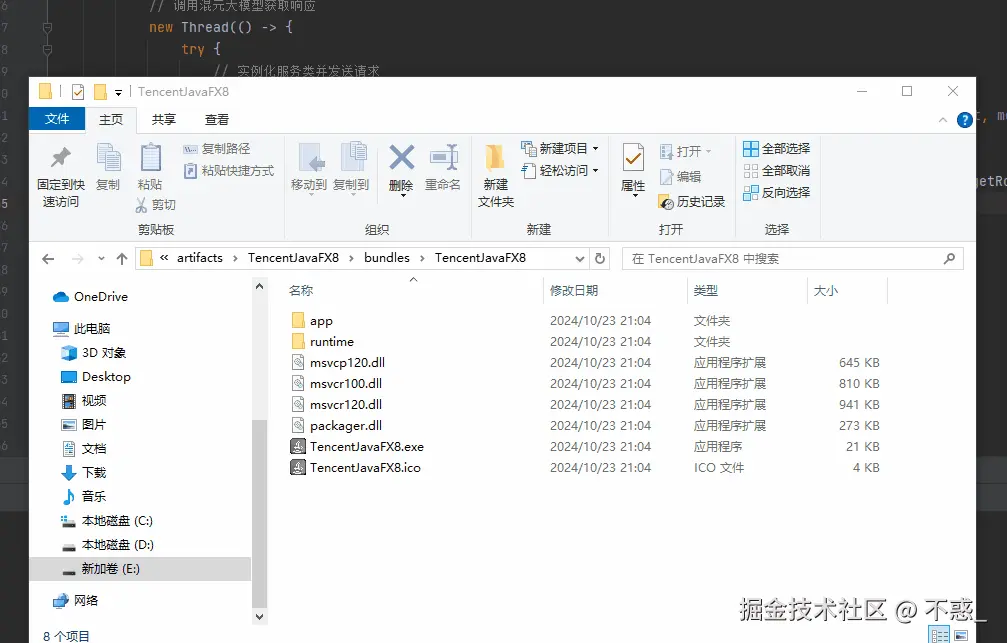Sort by the 名称 name column
This screenshot has width=1007, height=643.
301,290
